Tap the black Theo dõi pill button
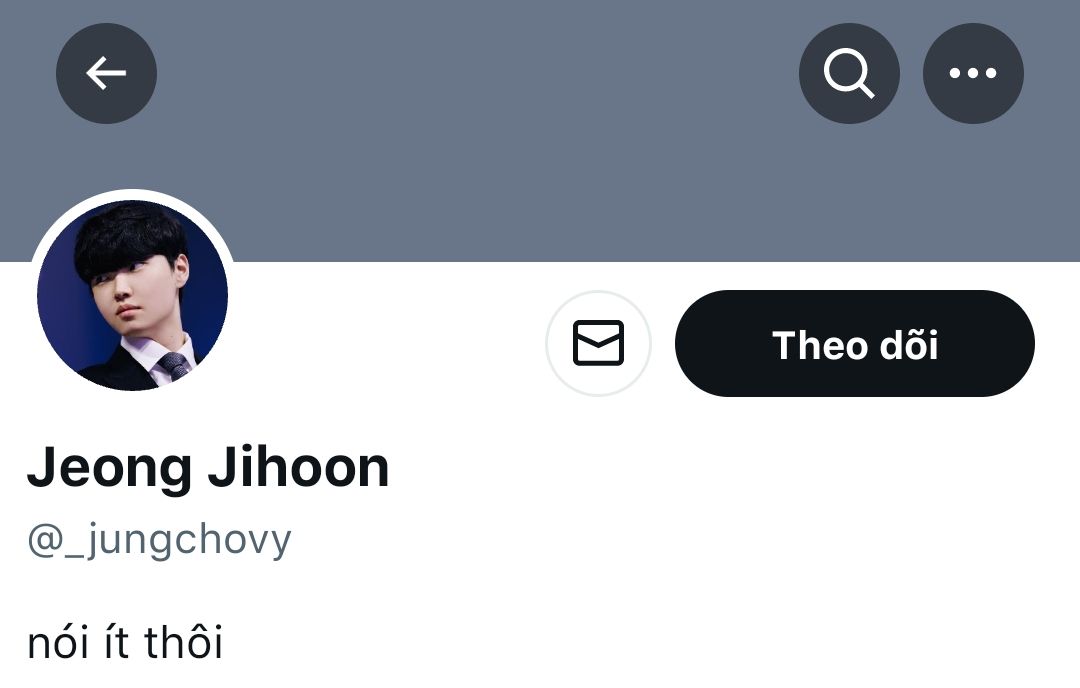Screen dimensions: 1080x688 pos(855,343)
